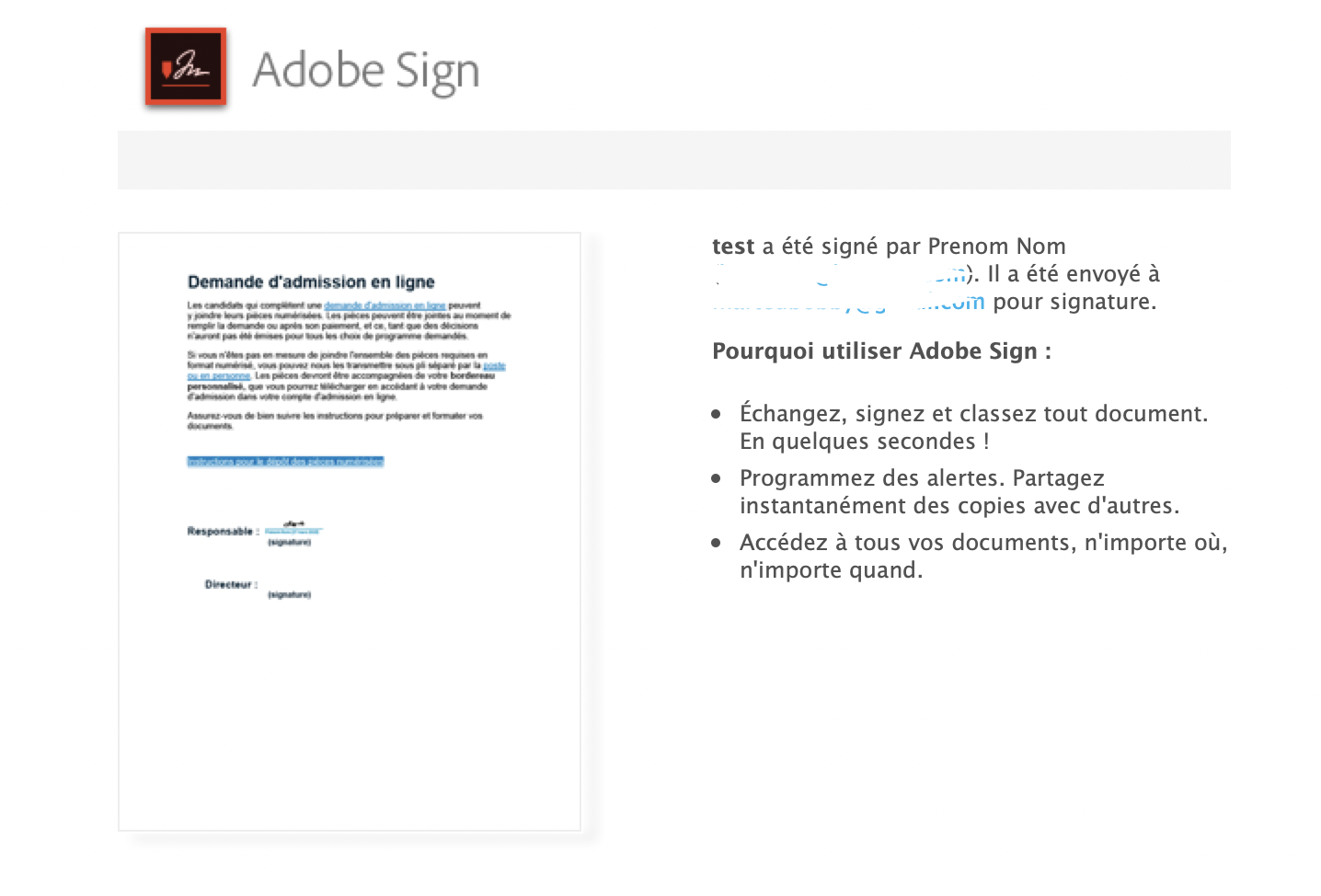Screen dimensions: 1321x896
Task: Click the Directeur label in document
Action: pos(231,584)
